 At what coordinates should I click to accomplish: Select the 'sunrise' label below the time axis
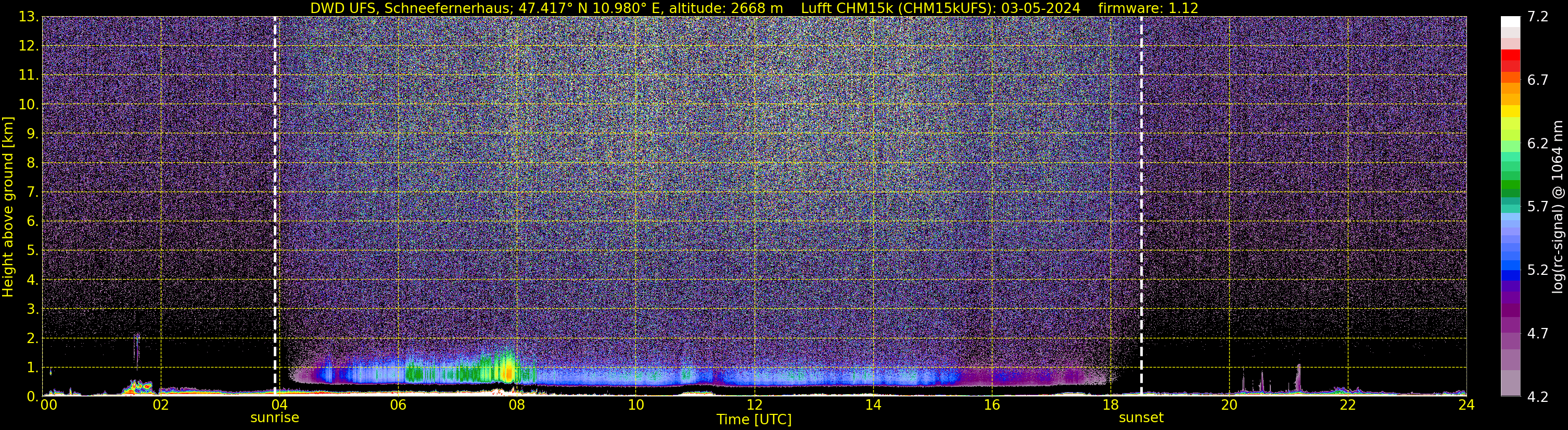(275, 418)
